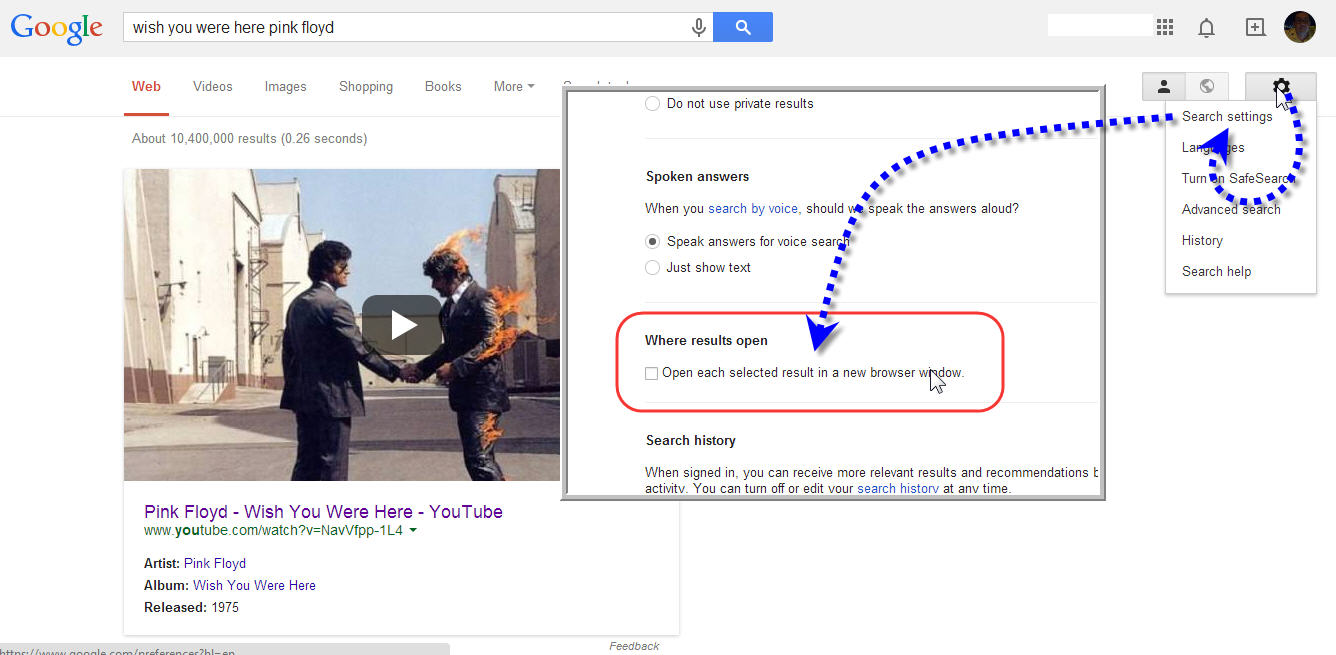This screenshot has height=655, width=1336.
Task: Expand the green arrow beside YouTube URL
Action: (x=413, y=531)
